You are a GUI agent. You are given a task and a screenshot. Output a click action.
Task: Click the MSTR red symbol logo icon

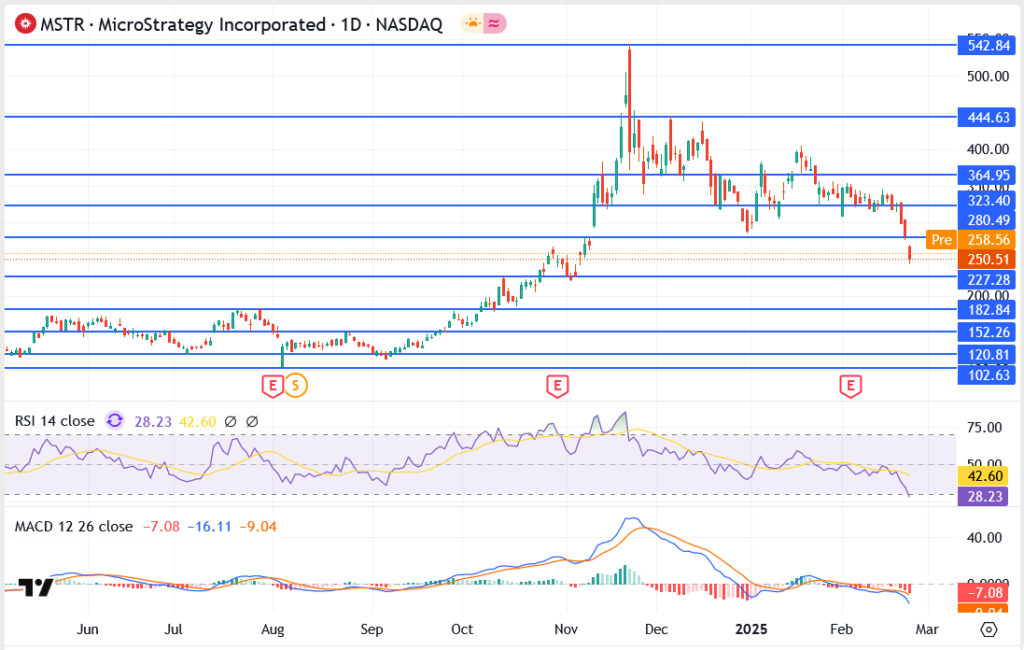[24, 22]
